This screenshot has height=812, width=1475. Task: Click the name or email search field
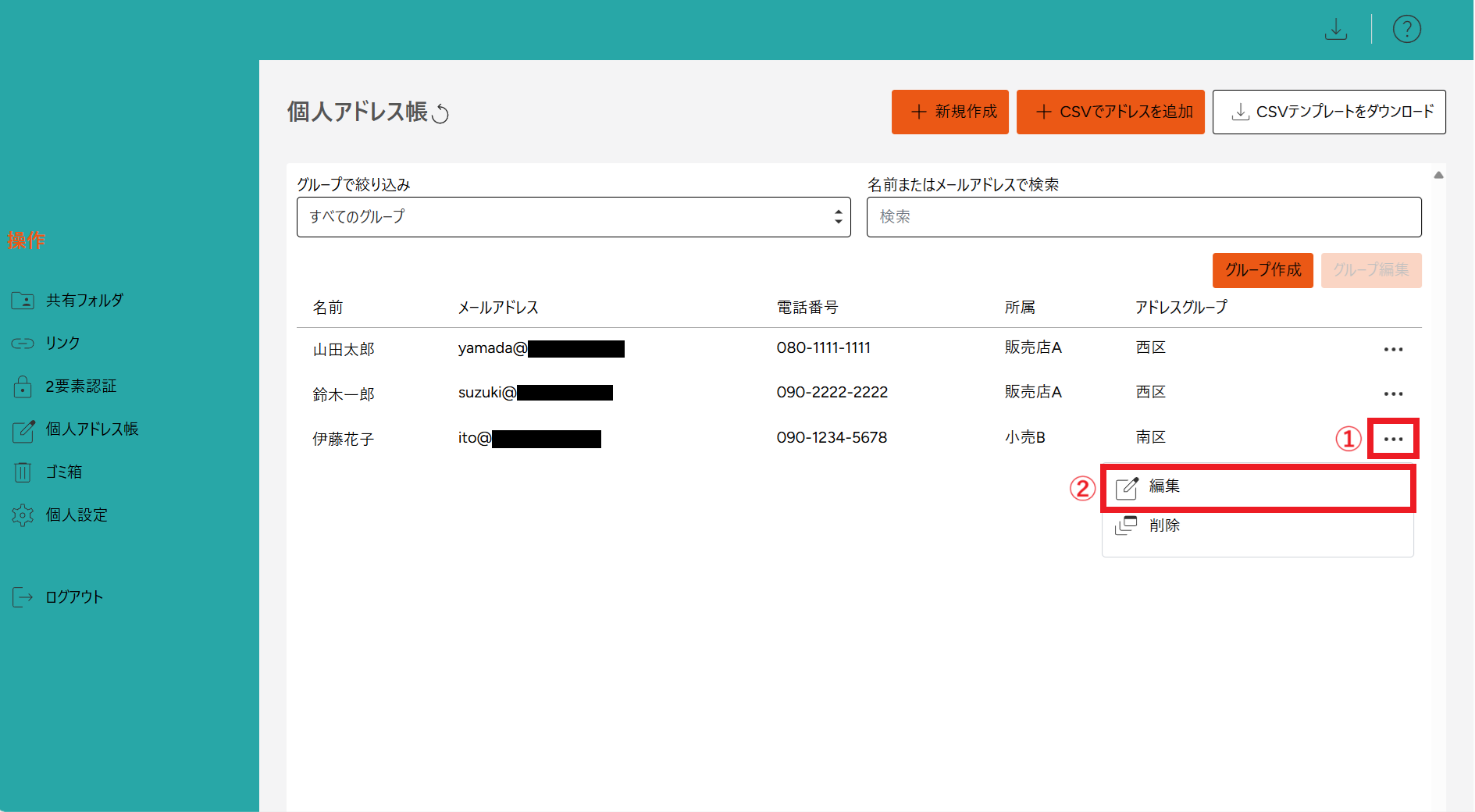(1144, 217)
